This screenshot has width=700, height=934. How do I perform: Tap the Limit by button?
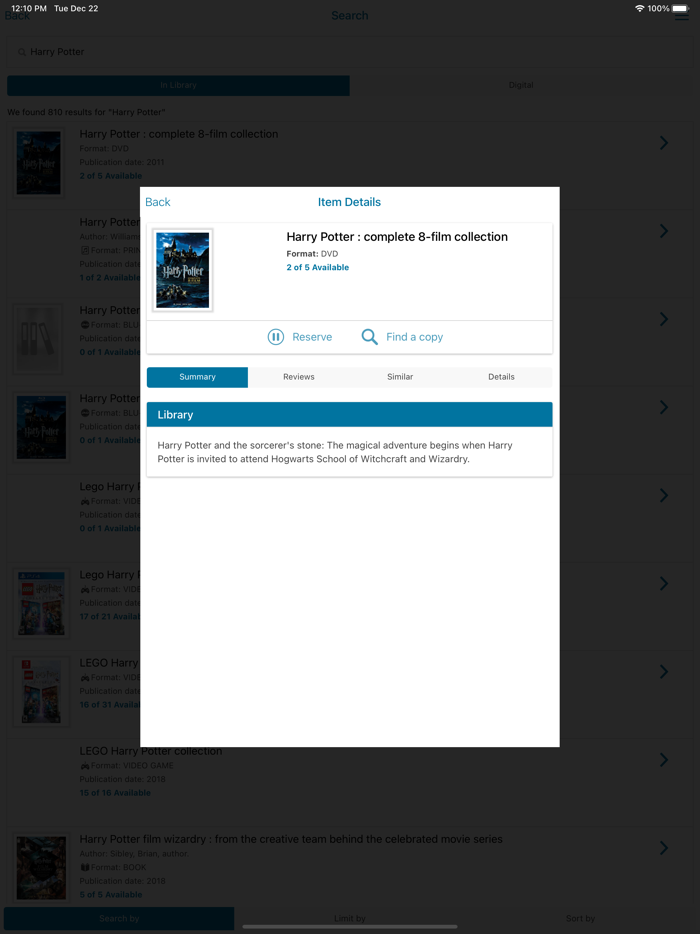(x=350, y=919)
